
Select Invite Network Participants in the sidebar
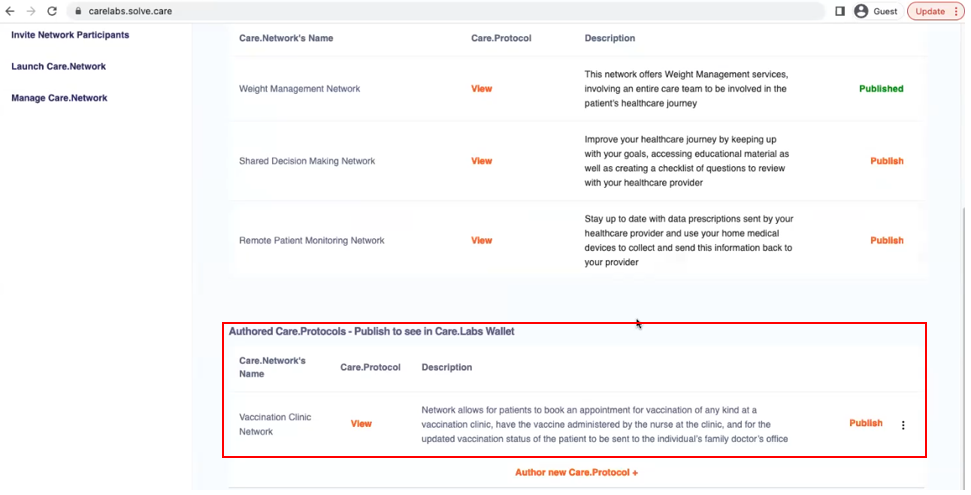click(x=70, y=35)
